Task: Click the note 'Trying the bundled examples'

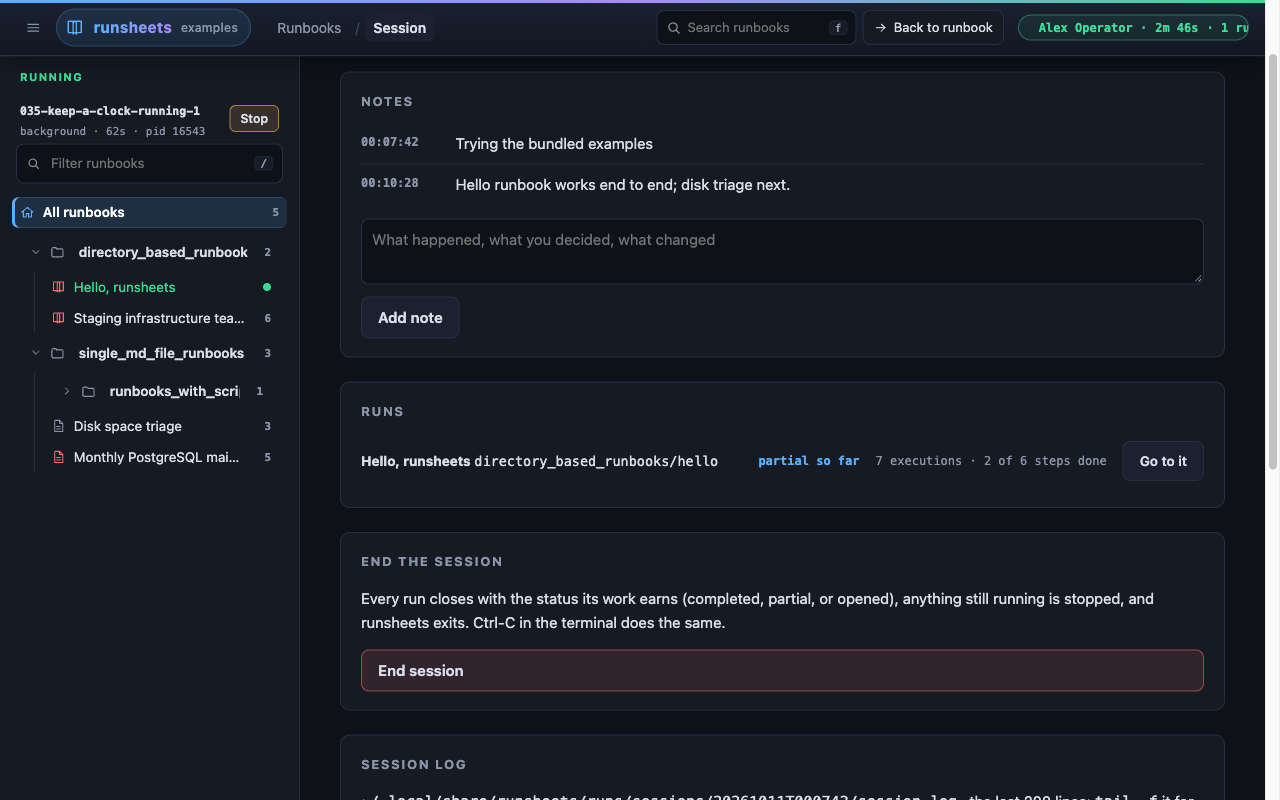Action: [554, 144]
